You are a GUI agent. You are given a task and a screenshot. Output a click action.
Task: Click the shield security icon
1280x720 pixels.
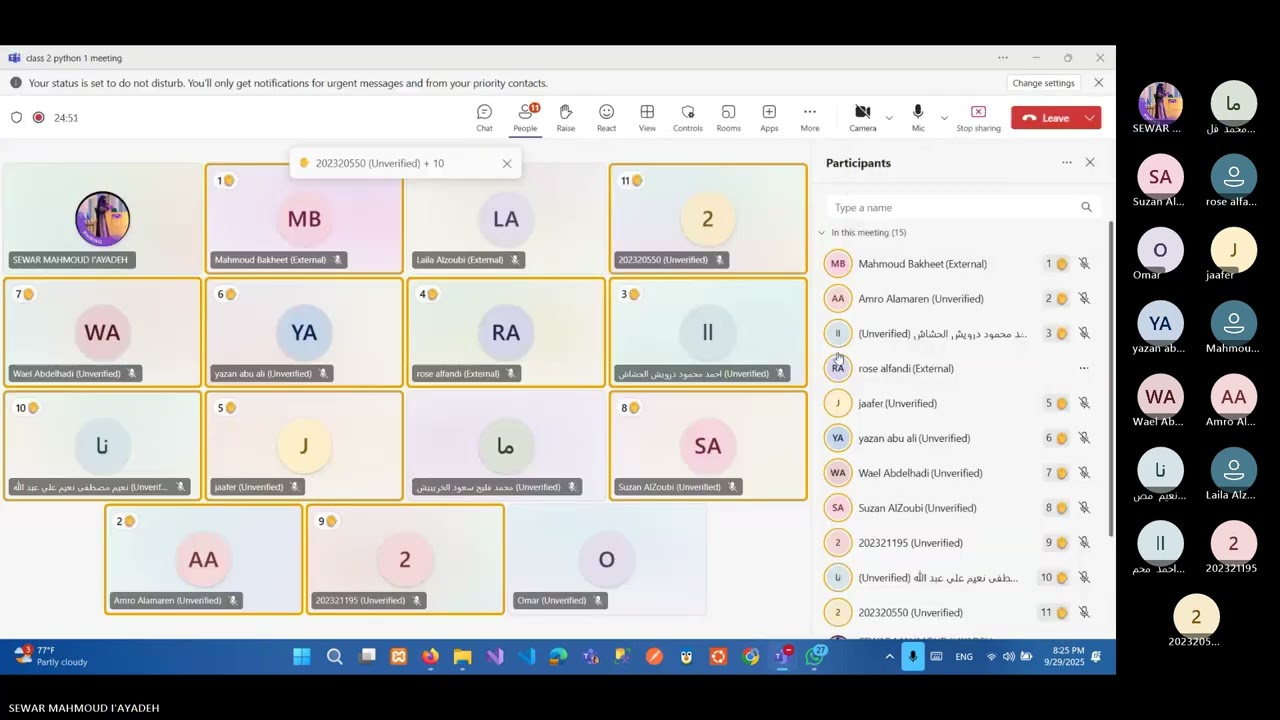[16, 118]
